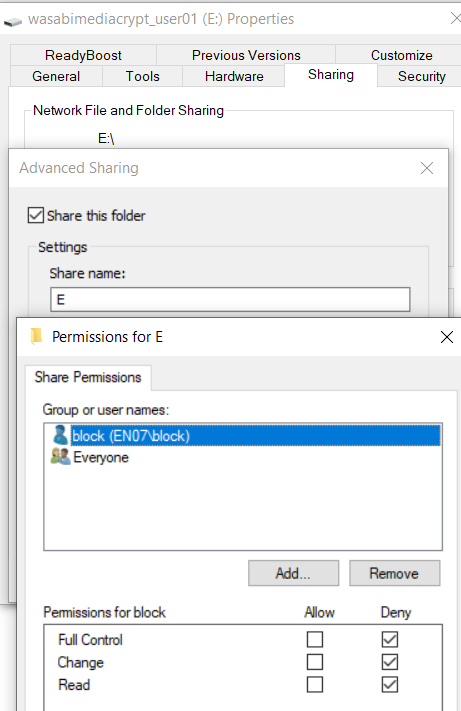The height and width of the screenshot is (711, 461).
Task: Click the Remove button
Action: [394, 573]
